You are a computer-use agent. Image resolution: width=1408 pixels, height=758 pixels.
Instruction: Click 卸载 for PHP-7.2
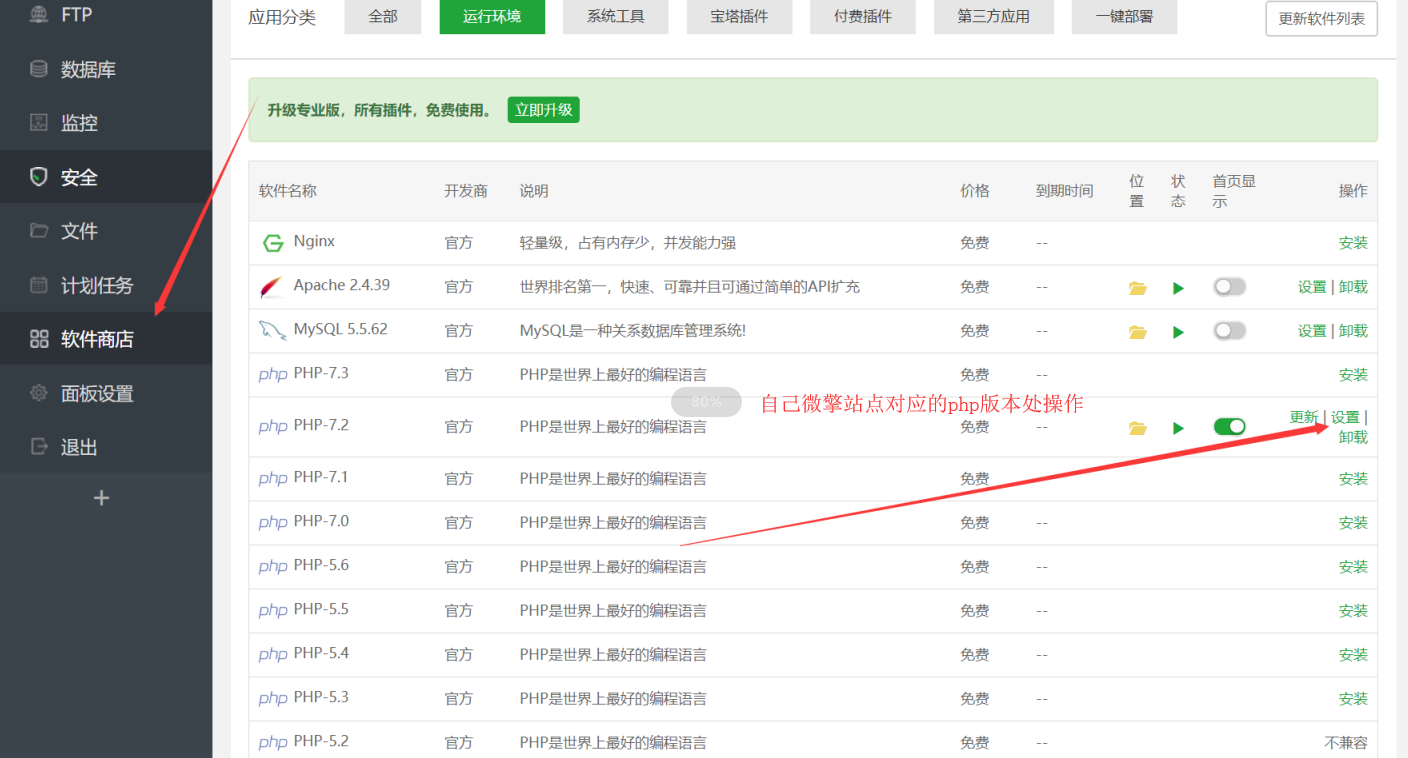click(x=1353, y=437)
